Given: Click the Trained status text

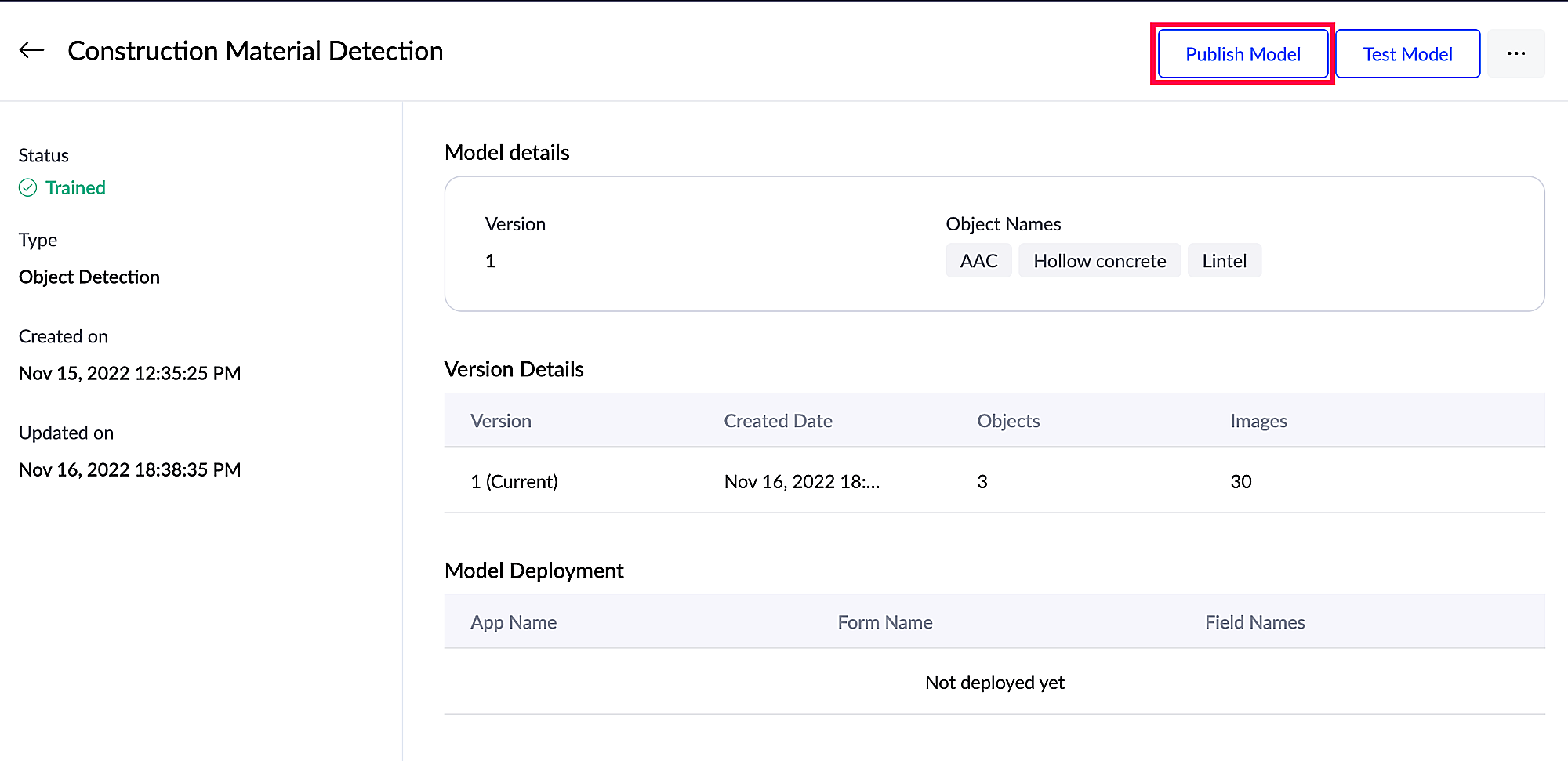Looking at the screenshot, I should pos(75,188).
